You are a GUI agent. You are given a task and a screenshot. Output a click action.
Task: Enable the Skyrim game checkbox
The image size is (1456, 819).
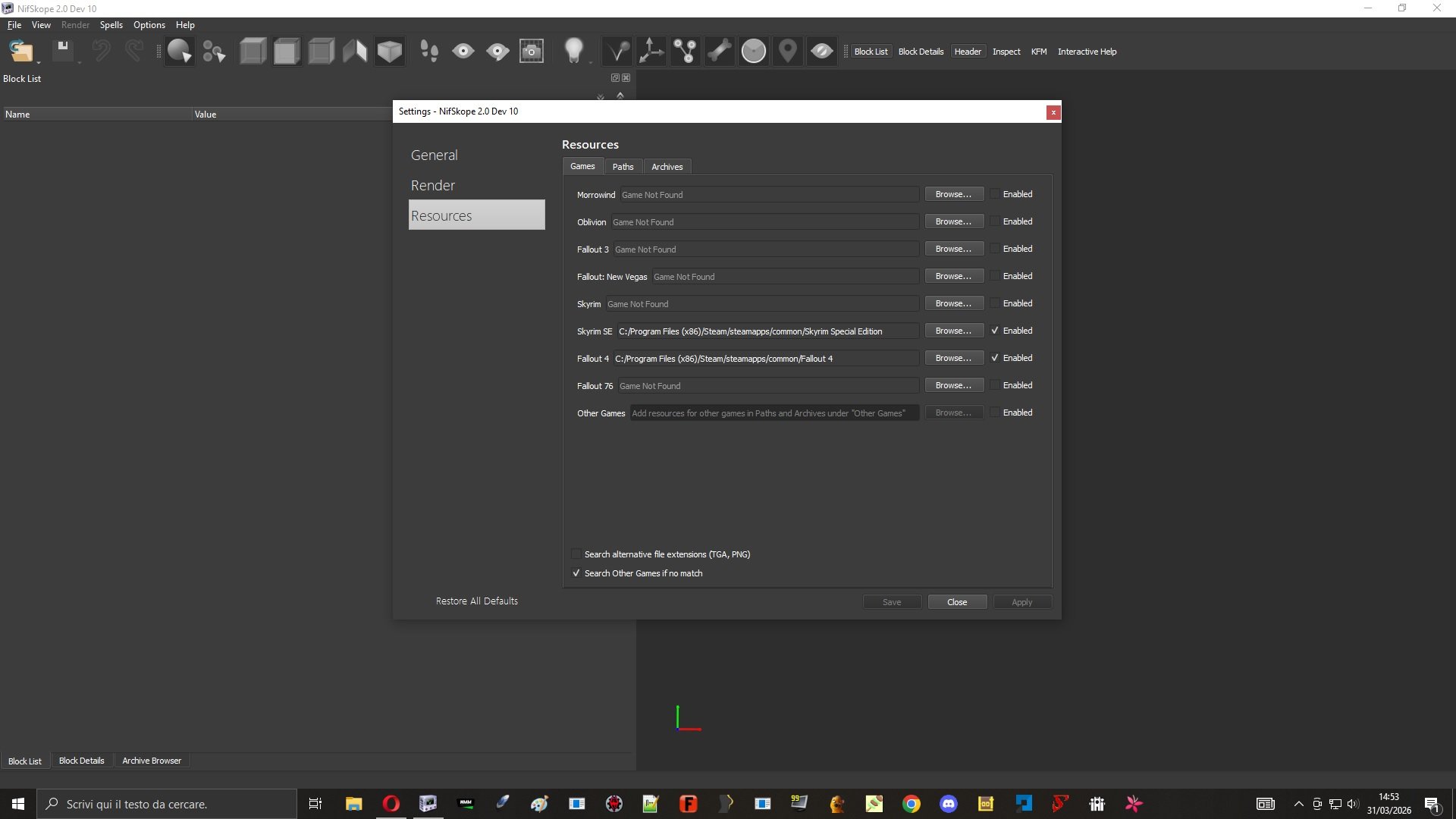coord(995,303)
